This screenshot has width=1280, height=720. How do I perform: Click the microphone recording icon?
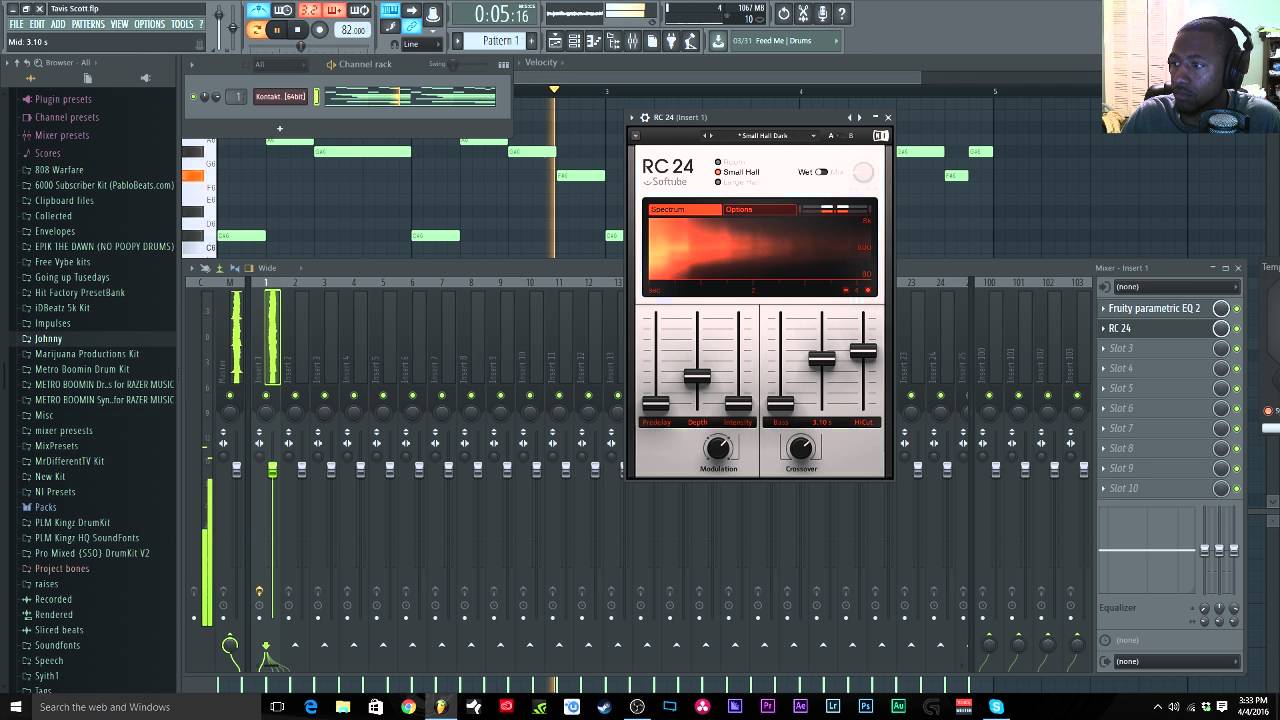tap(822, 14)
